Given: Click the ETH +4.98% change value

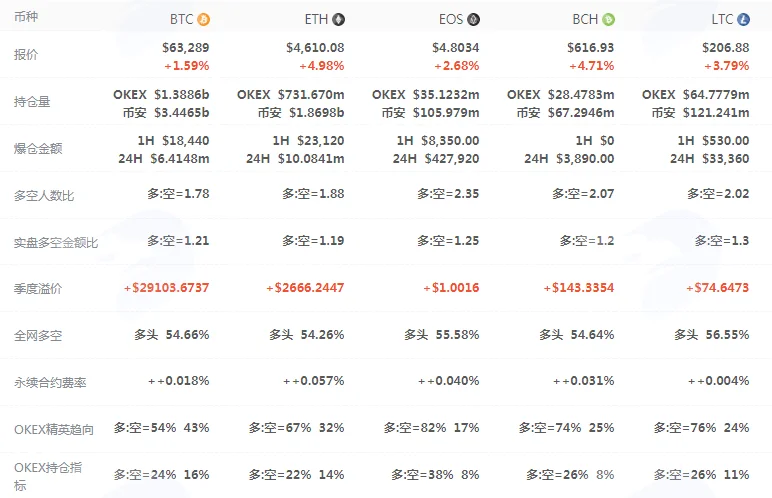Looking at the screenshot, I should tap(322, 66).
